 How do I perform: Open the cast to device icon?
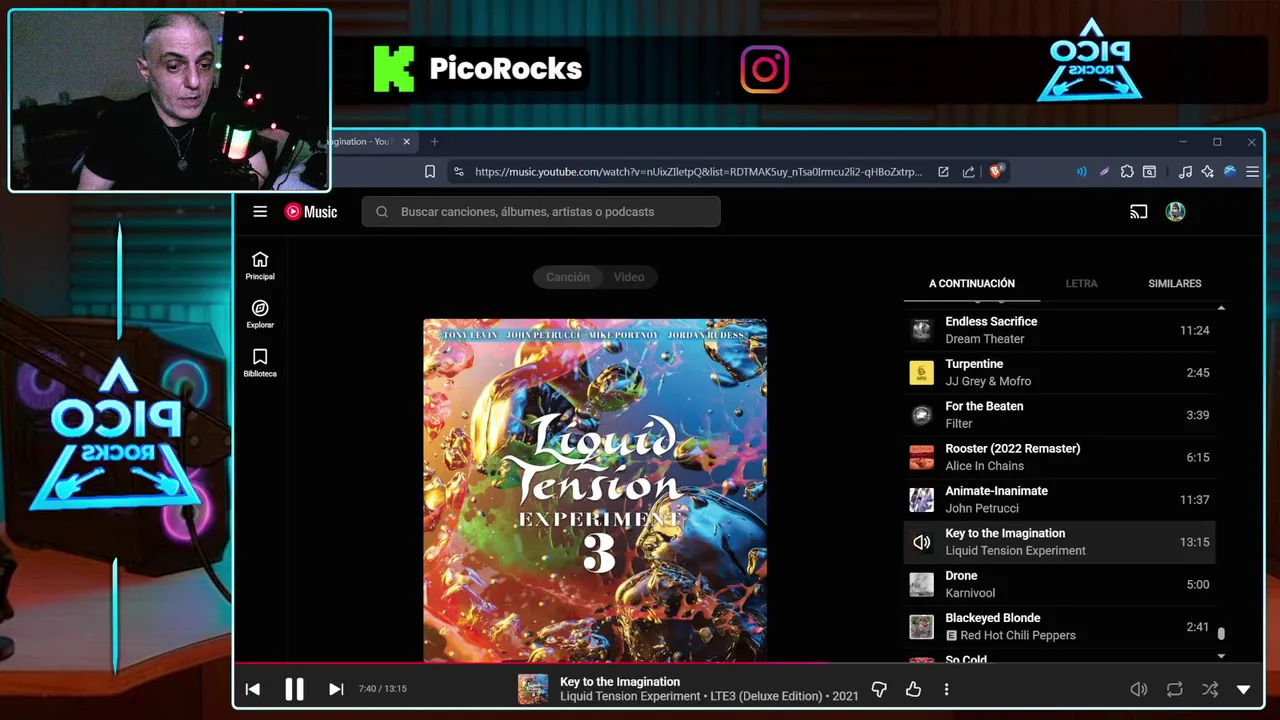coord(1138,212)
